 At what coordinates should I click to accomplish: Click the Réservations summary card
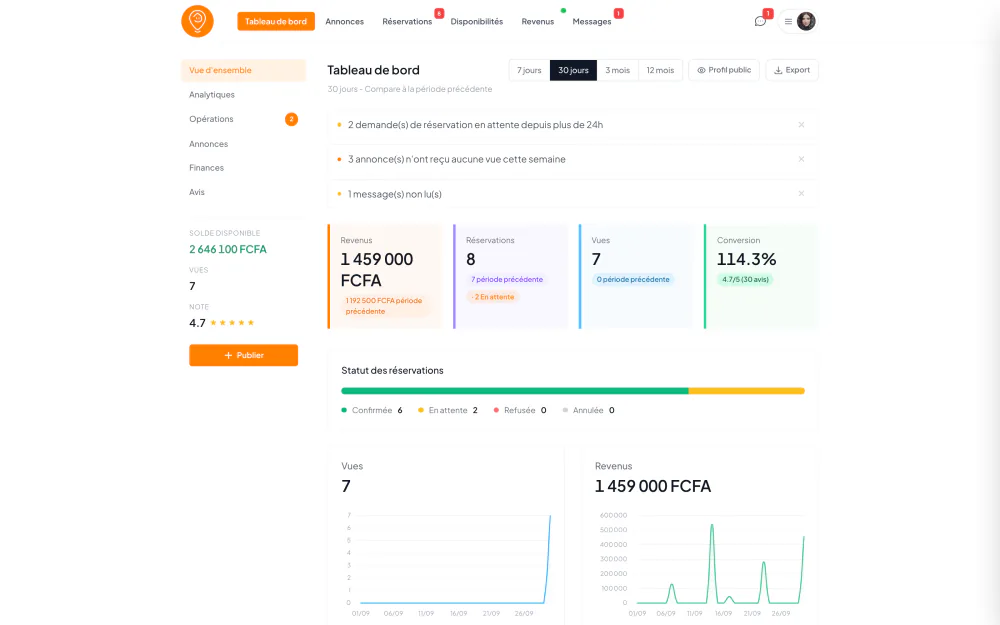pos(510,276)
